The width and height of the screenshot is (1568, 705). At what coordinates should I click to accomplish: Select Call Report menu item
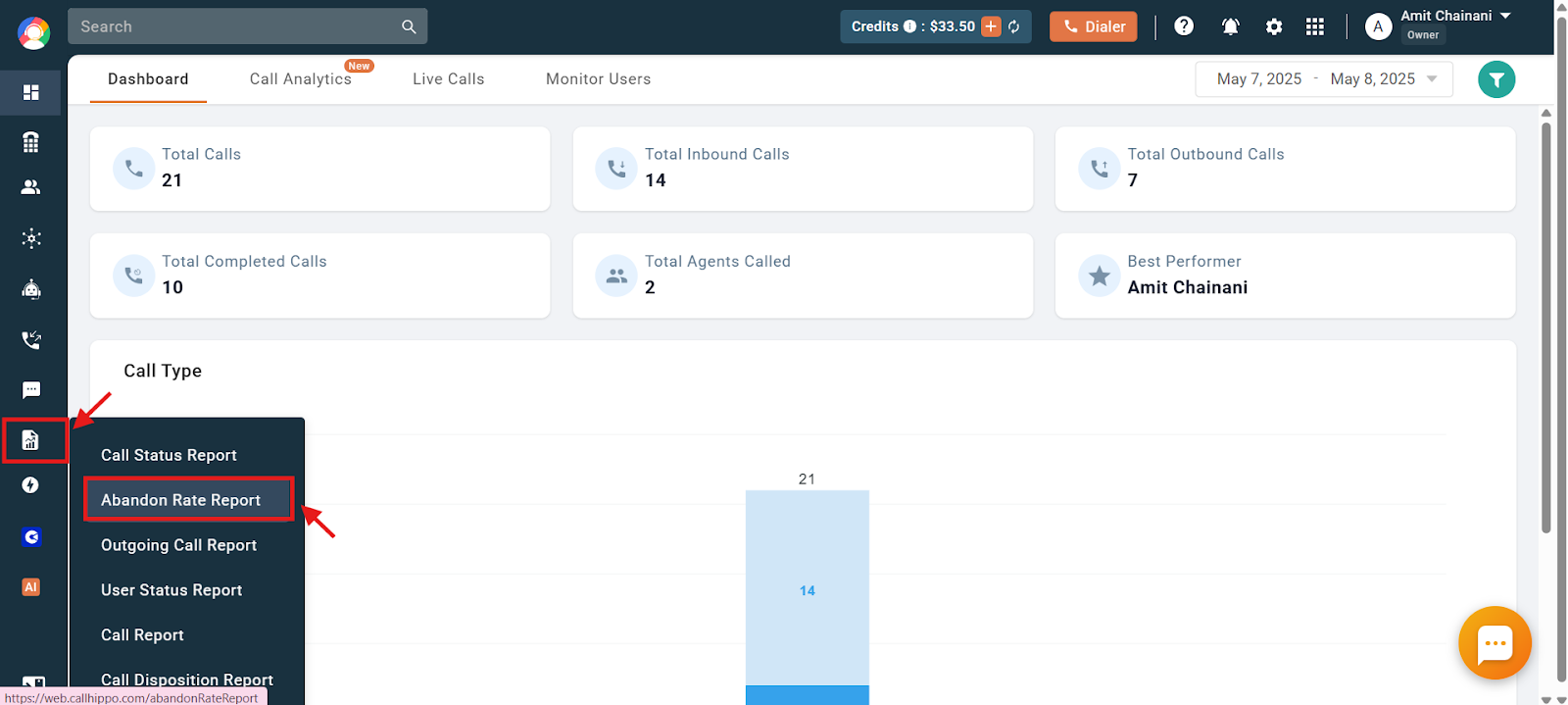click(187, 635)
